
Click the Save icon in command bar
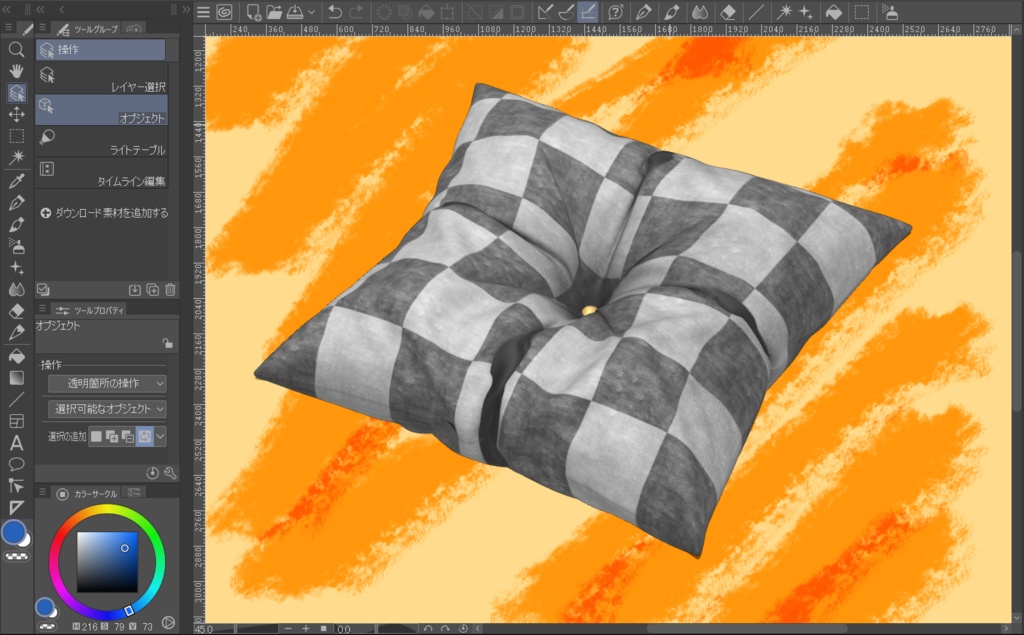295,12
